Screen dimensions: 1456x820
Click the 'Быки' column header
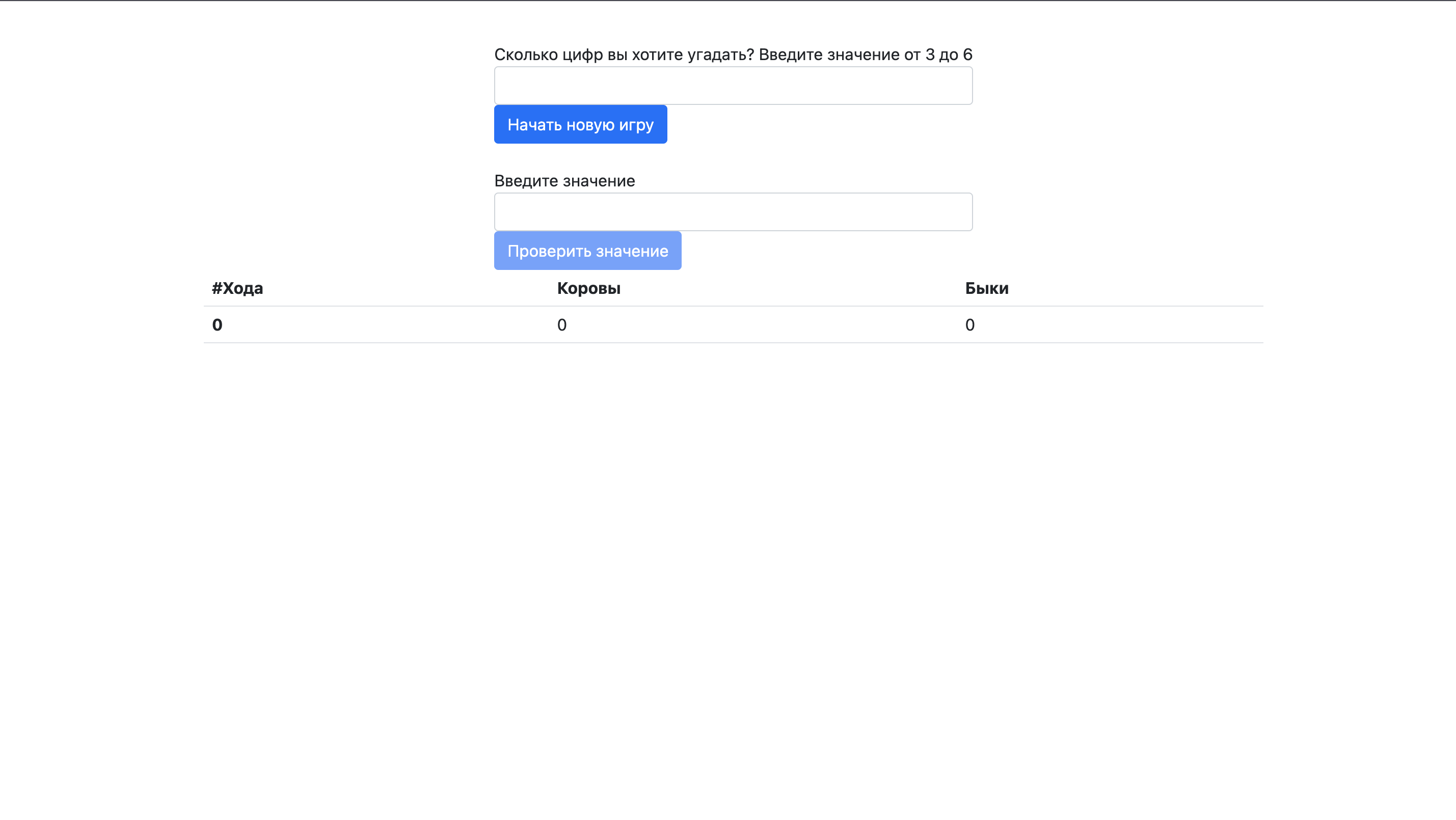[x=986, y=288]
